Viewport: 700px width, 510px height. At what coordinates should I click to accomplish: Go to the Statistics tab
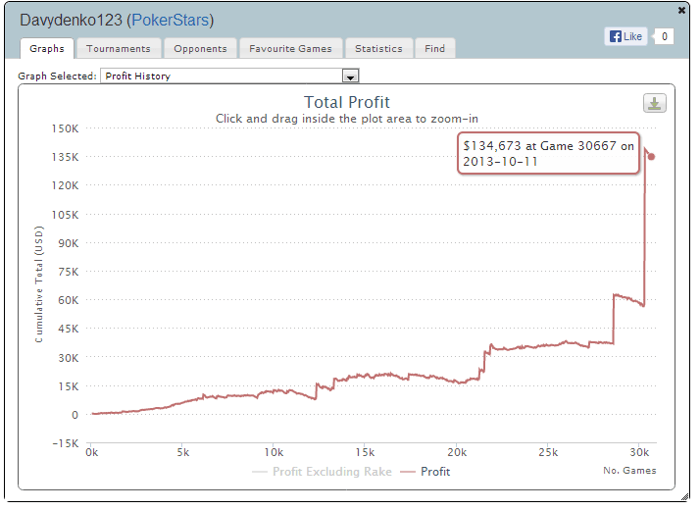[379, 49]
